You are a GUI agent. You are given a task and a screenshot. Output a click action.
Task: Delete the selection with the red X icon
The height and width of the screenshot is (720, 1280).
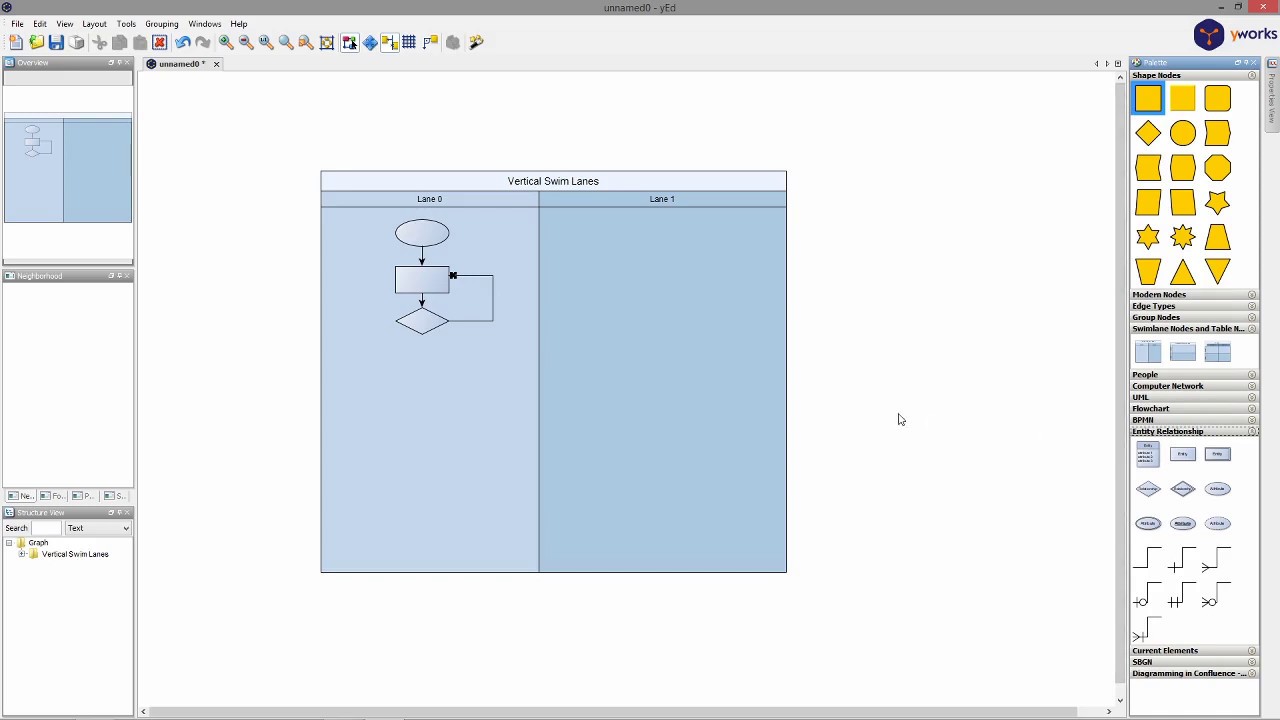click(159, 42)
